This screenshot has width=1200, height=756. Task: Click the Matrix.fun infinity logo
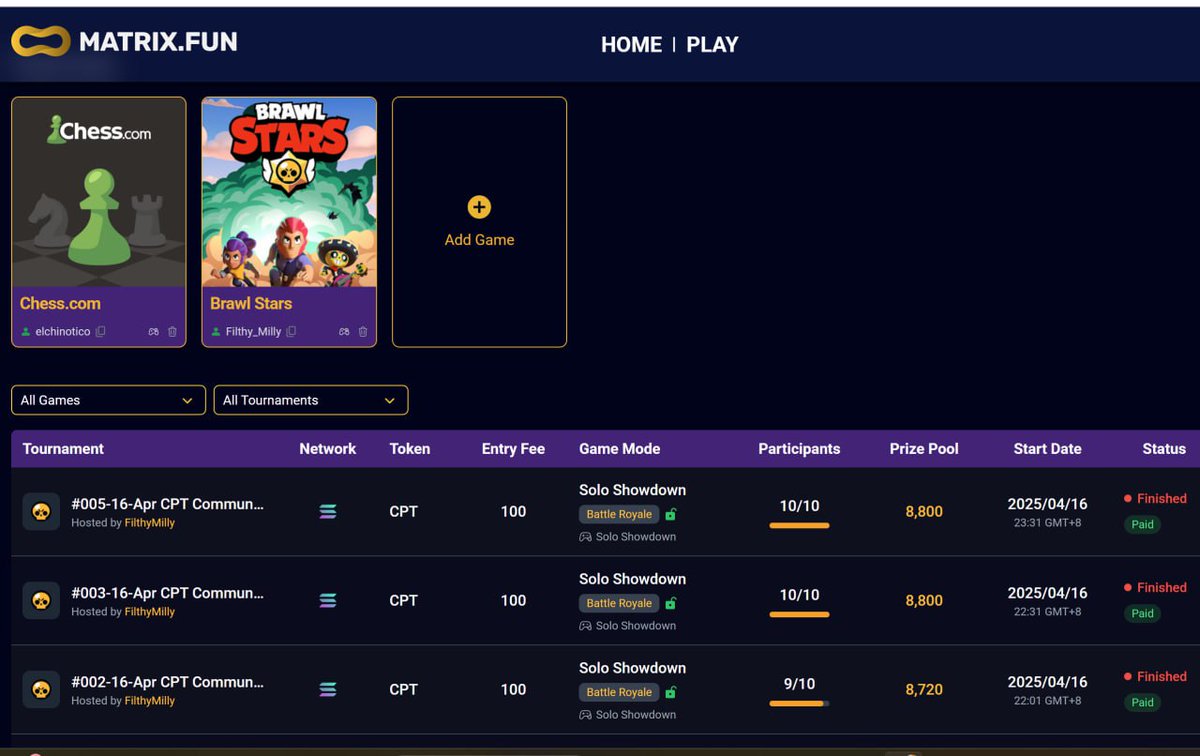point(41,41)
